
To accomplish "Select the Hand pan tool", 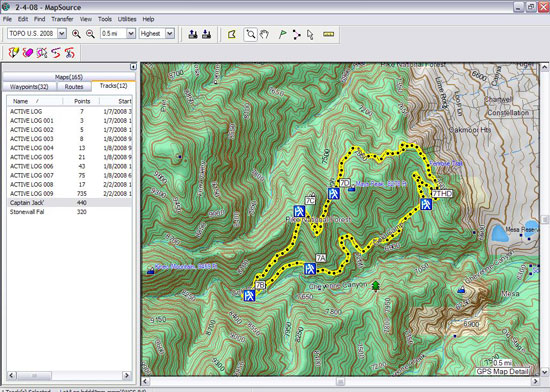I will coord(264,34).
